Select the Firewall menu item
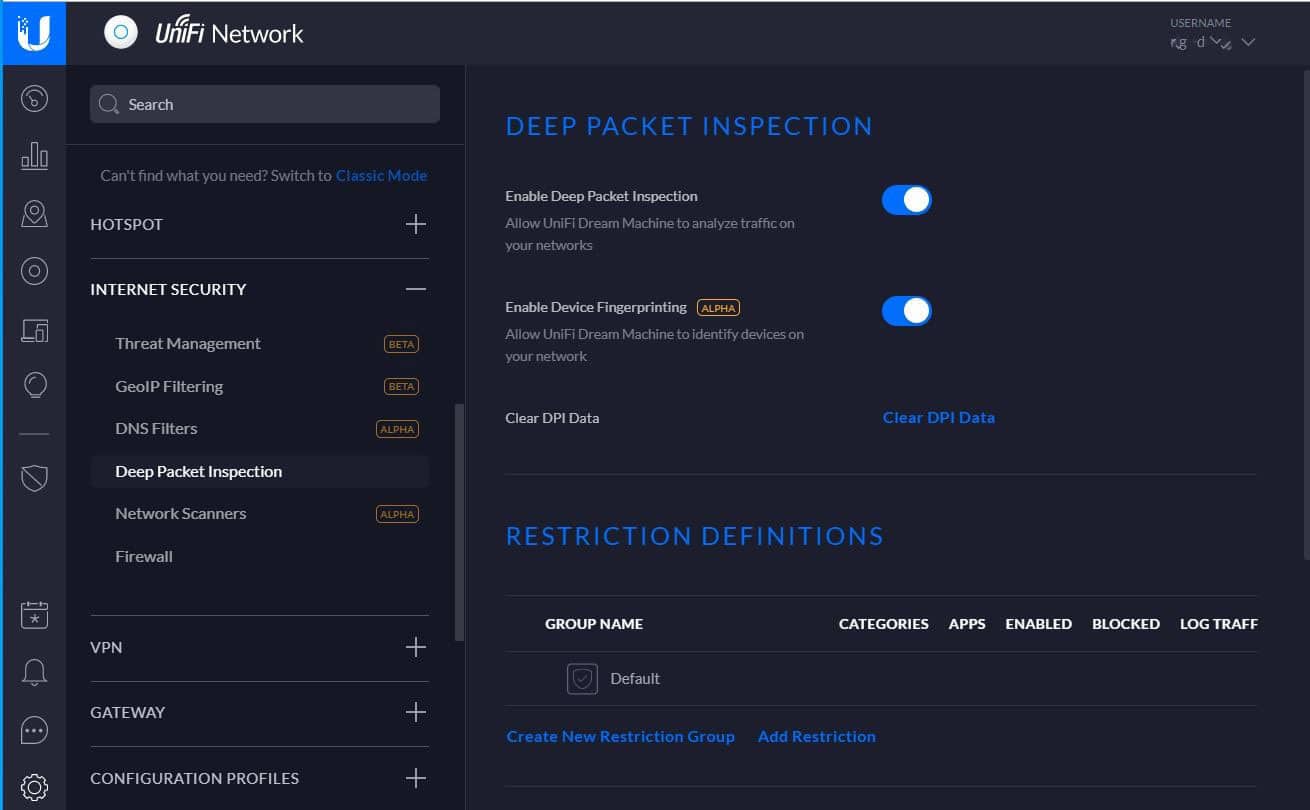The width and height of the screenshot is (1310, 810). coord(144,557)
